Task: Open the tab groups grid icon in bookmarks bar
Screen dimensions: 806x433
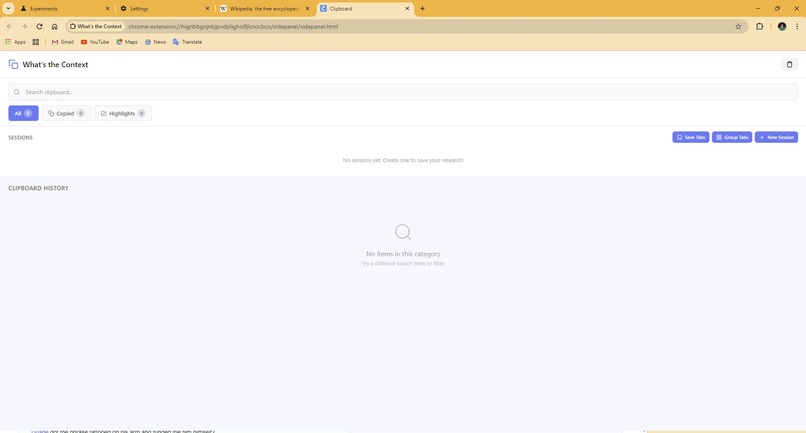Action: click(35, 42)
